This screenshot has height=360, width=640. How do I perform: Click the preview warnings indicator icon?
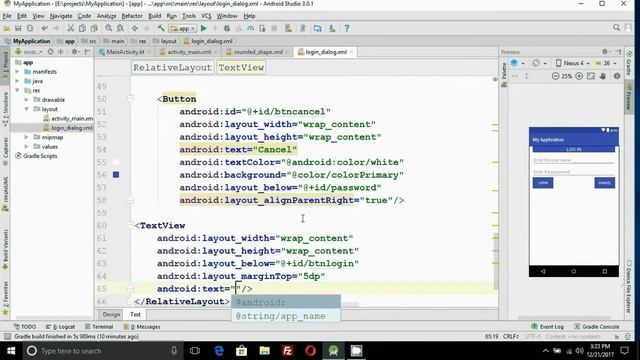tap(617, 76)
